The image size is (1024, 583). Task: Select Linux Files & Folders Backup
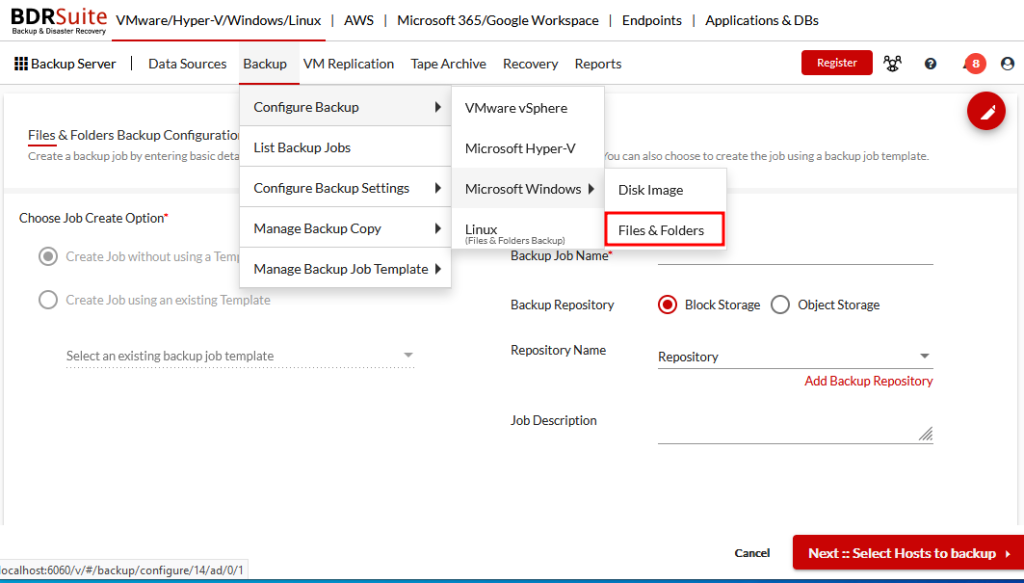point(528,232)
